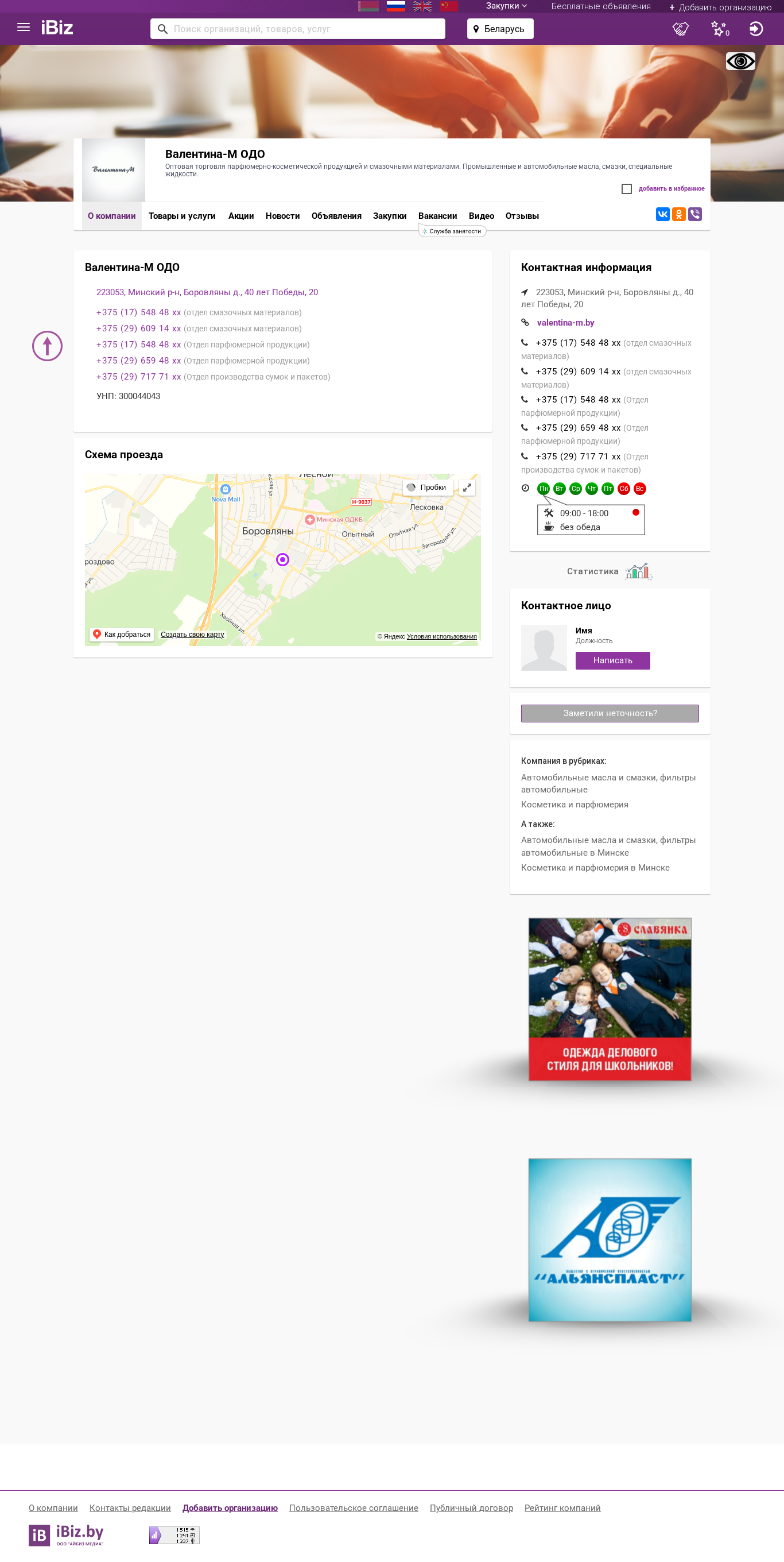
Task: Toggle the Пробки traffic layer on map
Action: 428,488
